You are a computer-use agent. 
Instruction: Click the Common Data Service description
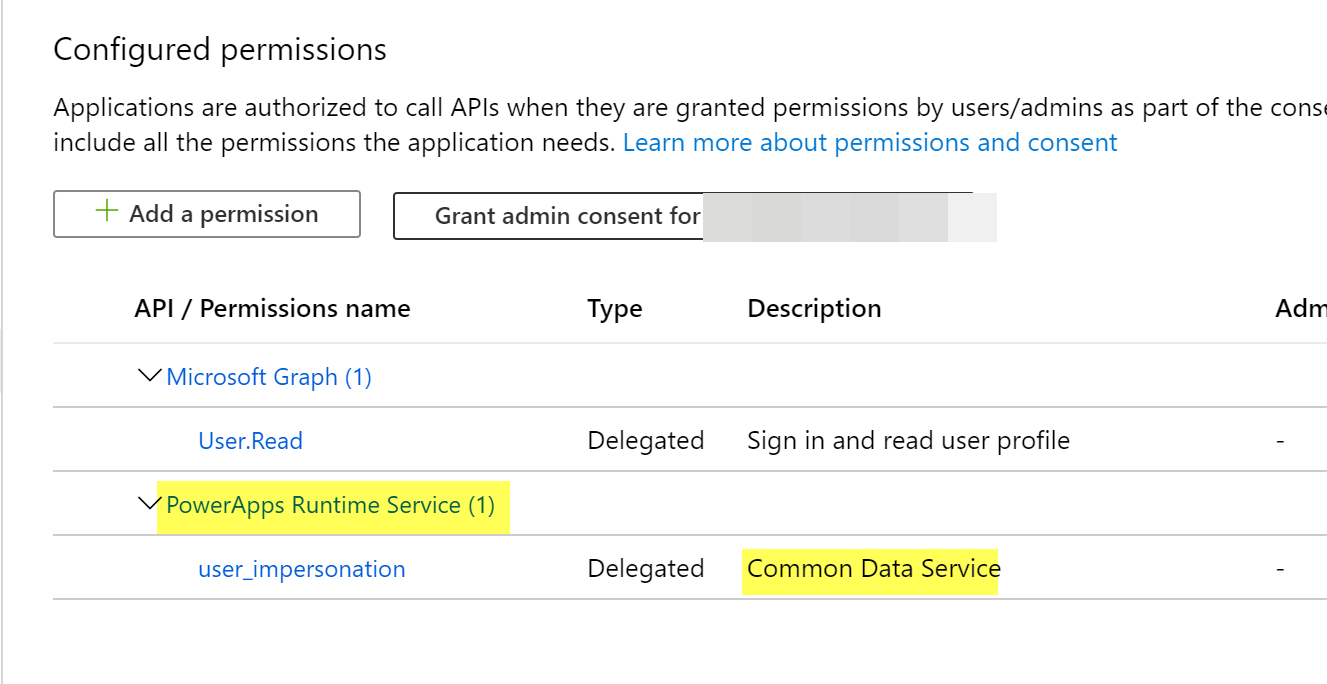click(874, 569)
